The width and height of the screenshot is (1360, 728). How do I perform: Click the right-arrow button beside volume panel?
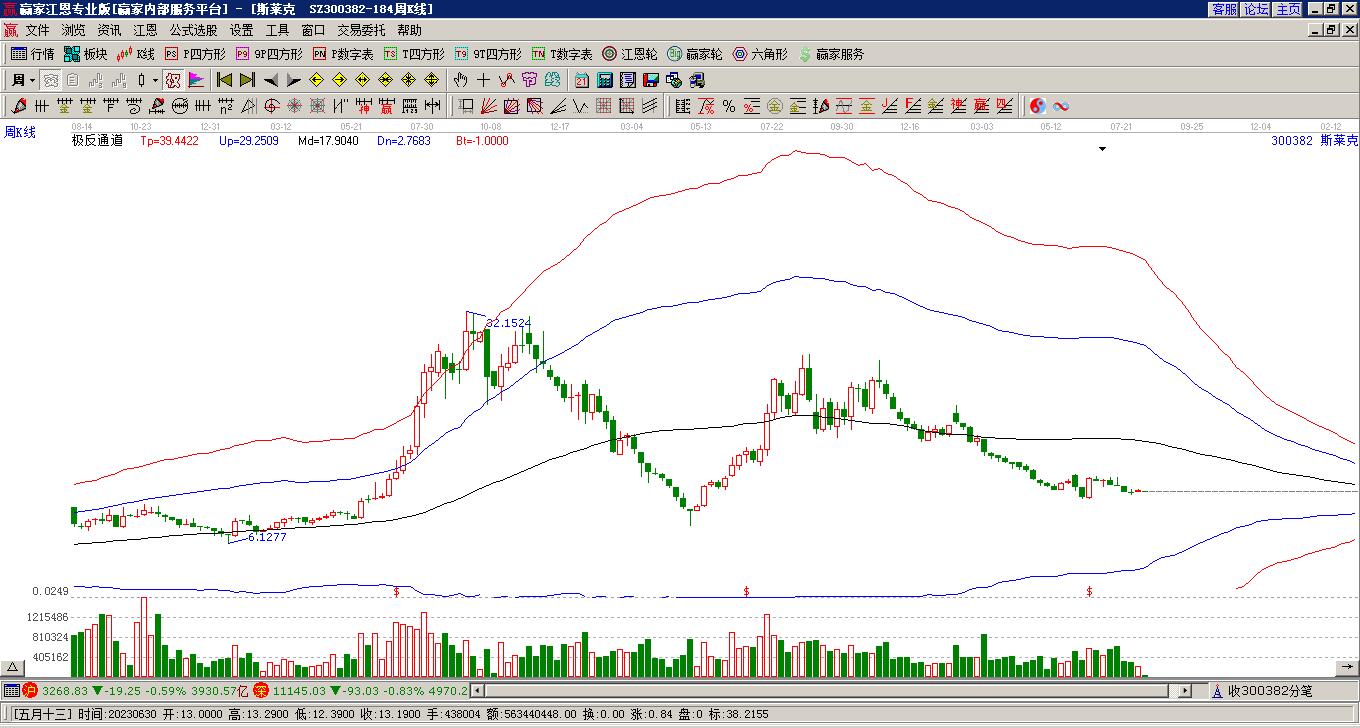pyautogui.click(x=1347, y=667)
